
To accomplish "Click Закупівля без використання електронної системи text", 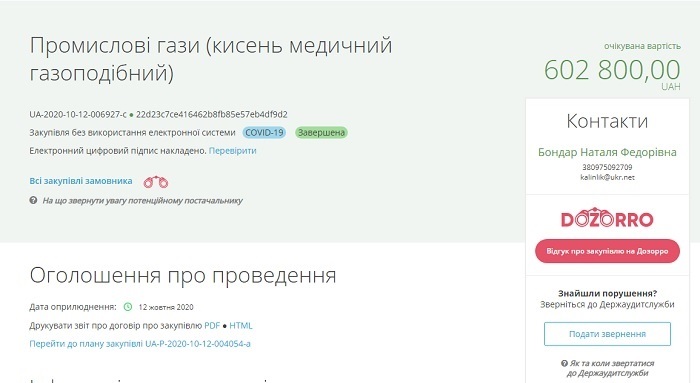I will [132, 133].
